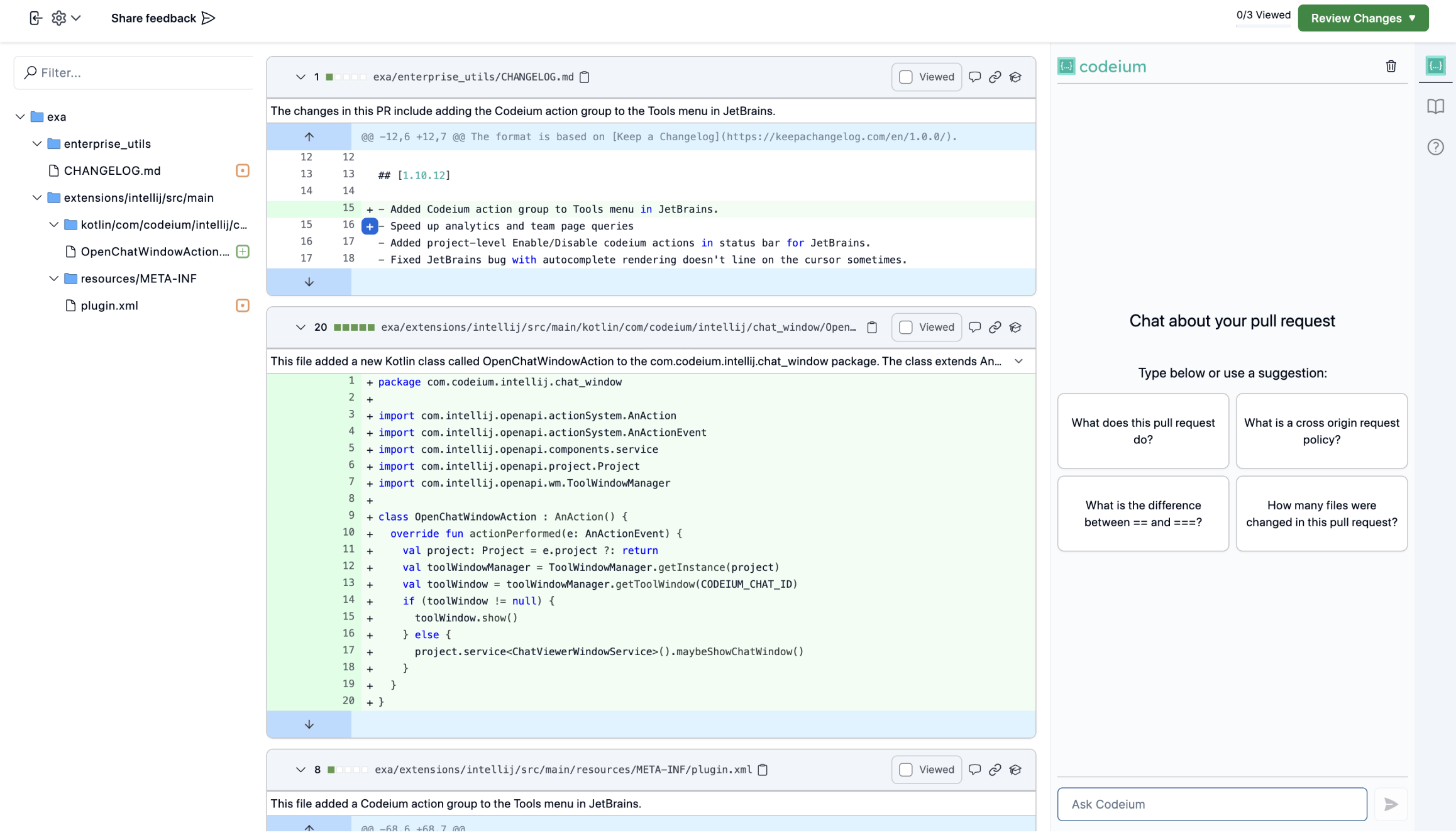The image size is (1456, 835).
Task: Click Codeium explain icon for CHANGELOG.md
Action: coord(1016,77)
